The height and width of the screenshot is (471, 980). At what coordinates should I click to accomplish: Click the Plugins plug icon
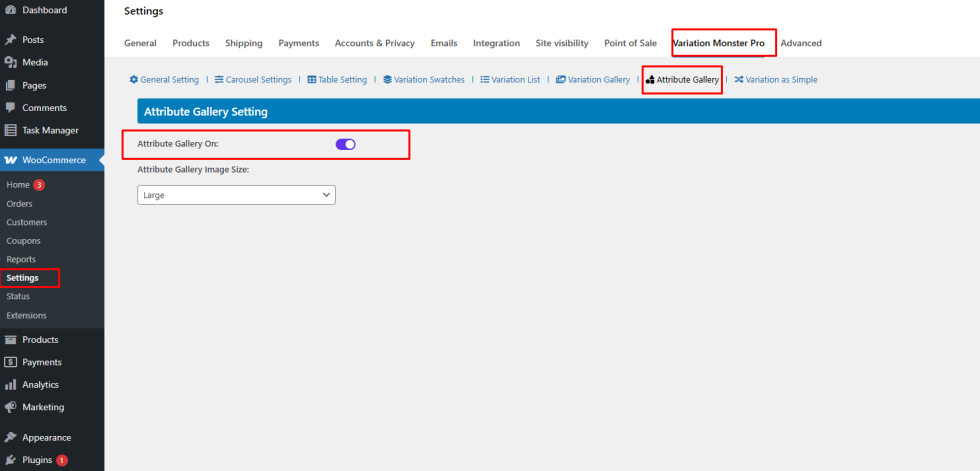pos(10,460)
